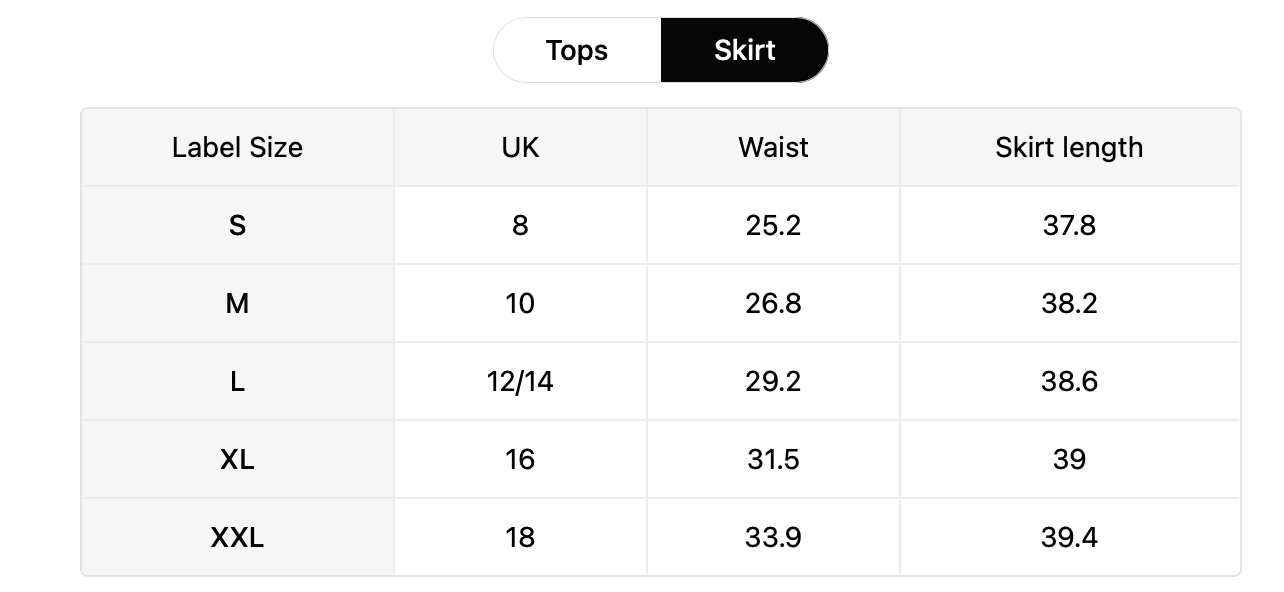This screenshot has height=592, width=1284.
Task: Select the M label size row
Action: (x=660, y=303)
